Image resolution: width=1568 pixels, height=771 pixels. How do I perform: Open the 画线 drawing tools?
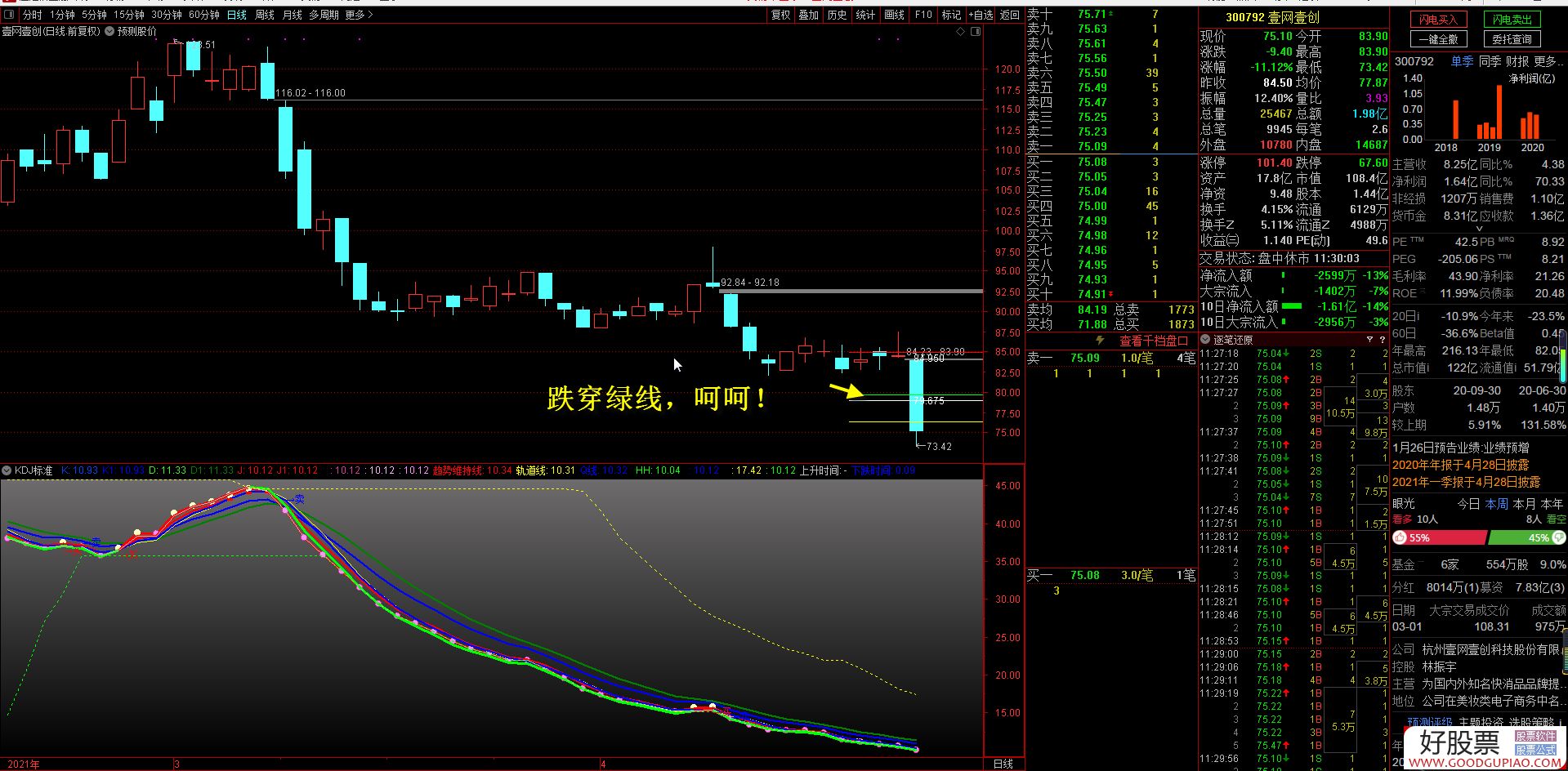pyautogui.click(x=895, y=15)
